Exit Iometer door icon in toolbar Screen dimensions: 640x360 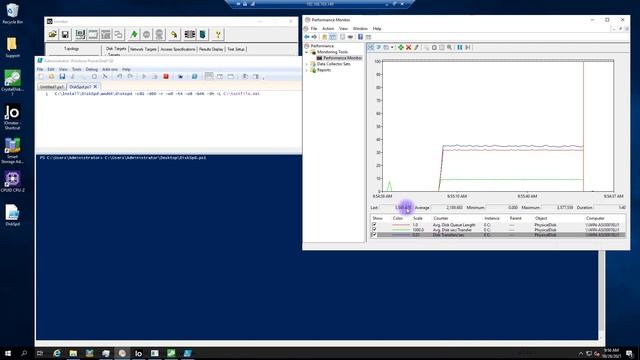[203, 35]
